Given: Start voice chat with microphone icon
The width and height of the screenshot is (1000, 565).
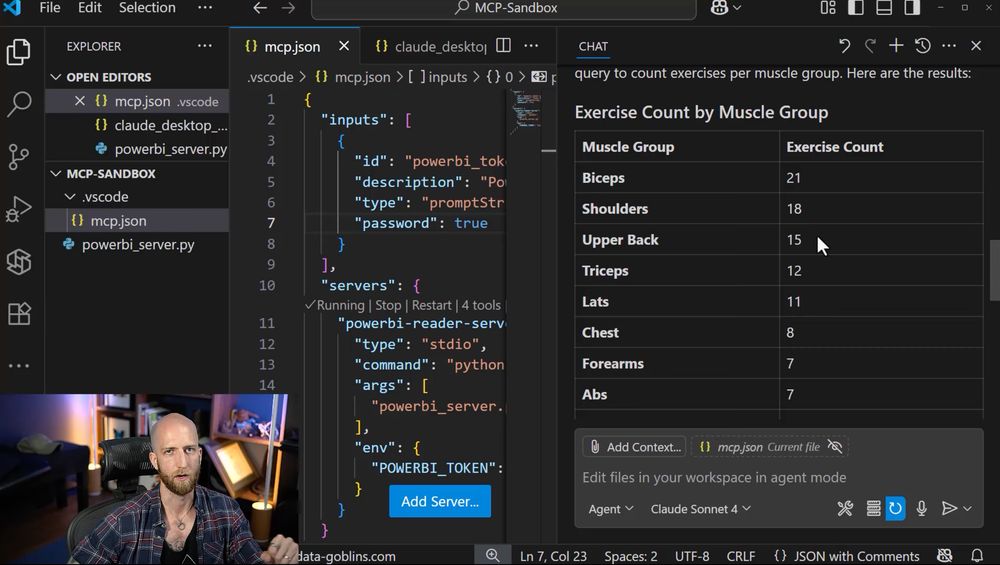Looking at the screenshot, I should pyautogui.click(x=922, y=508).
